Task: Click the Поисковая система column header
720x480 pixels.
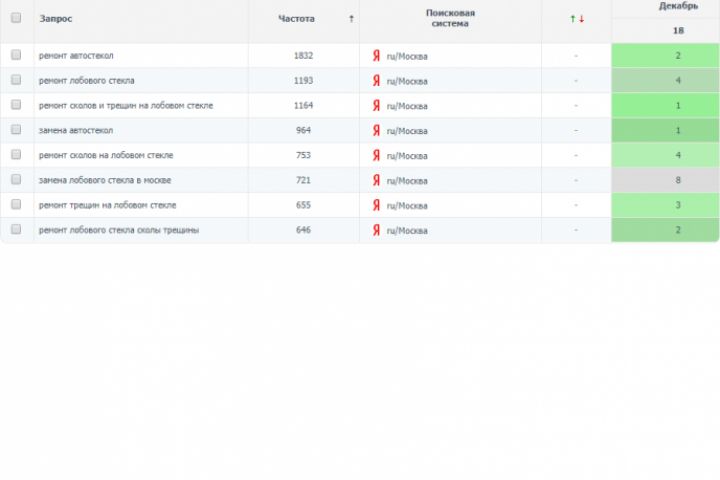Action: tap(450, 18)
